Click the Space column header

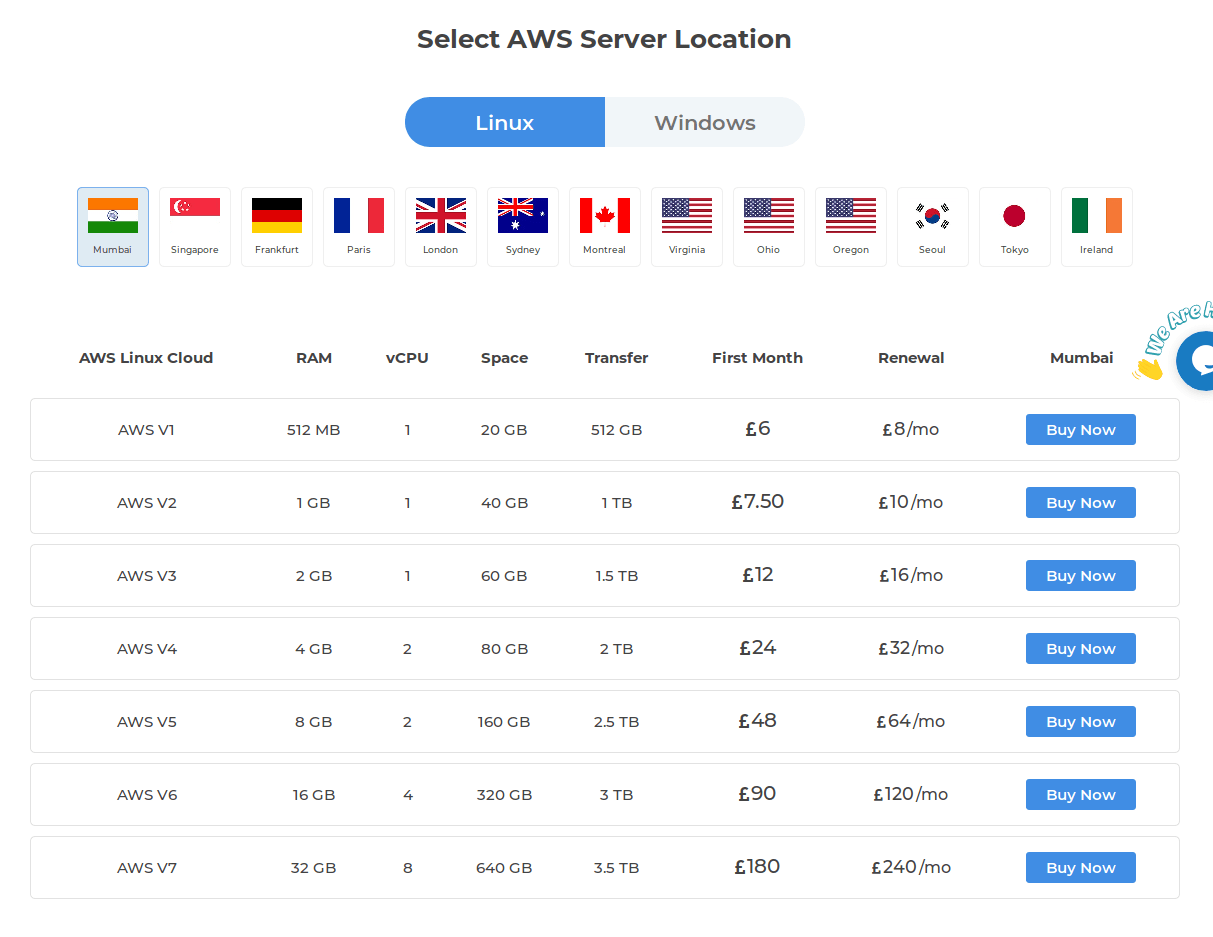click(x=504, y=358)
